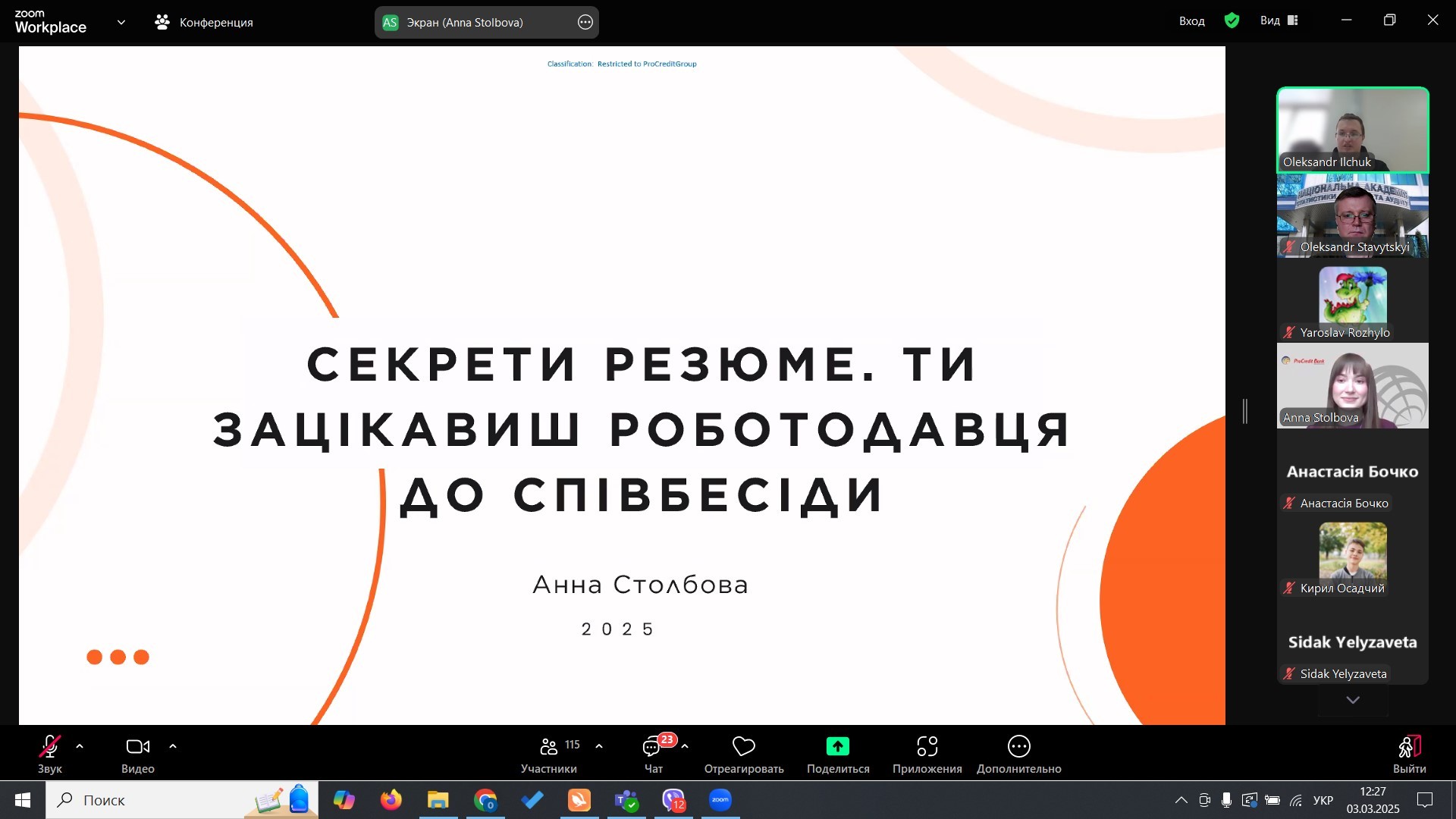Expand audio settings arrow beside mic
Image resolution: width=1456 pixels, height=819 pixels.
(x=80, y=747)
